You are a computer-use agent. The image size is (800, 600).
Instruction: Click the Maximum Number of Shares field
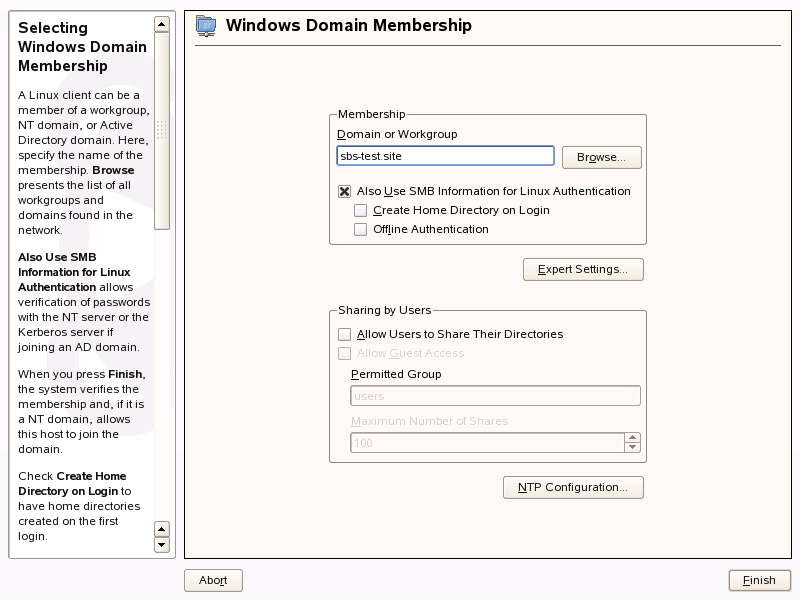click(487, 443)
